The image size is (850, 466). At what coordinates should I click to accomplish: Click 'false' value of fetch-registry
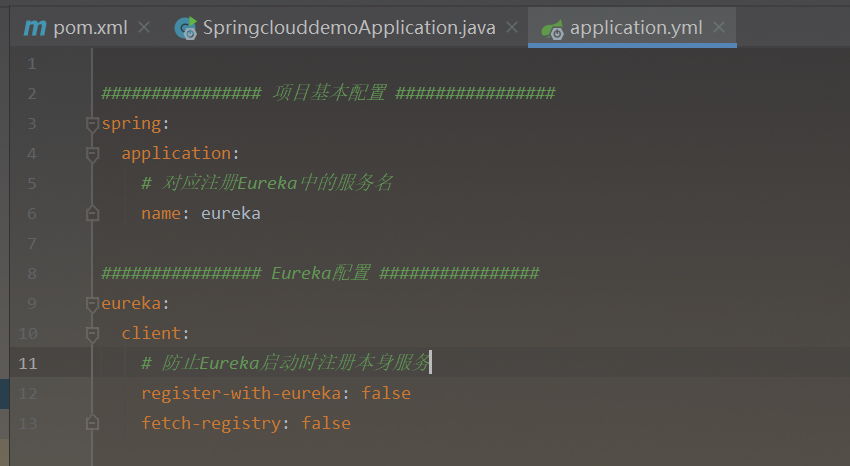(x=326, y=423)
